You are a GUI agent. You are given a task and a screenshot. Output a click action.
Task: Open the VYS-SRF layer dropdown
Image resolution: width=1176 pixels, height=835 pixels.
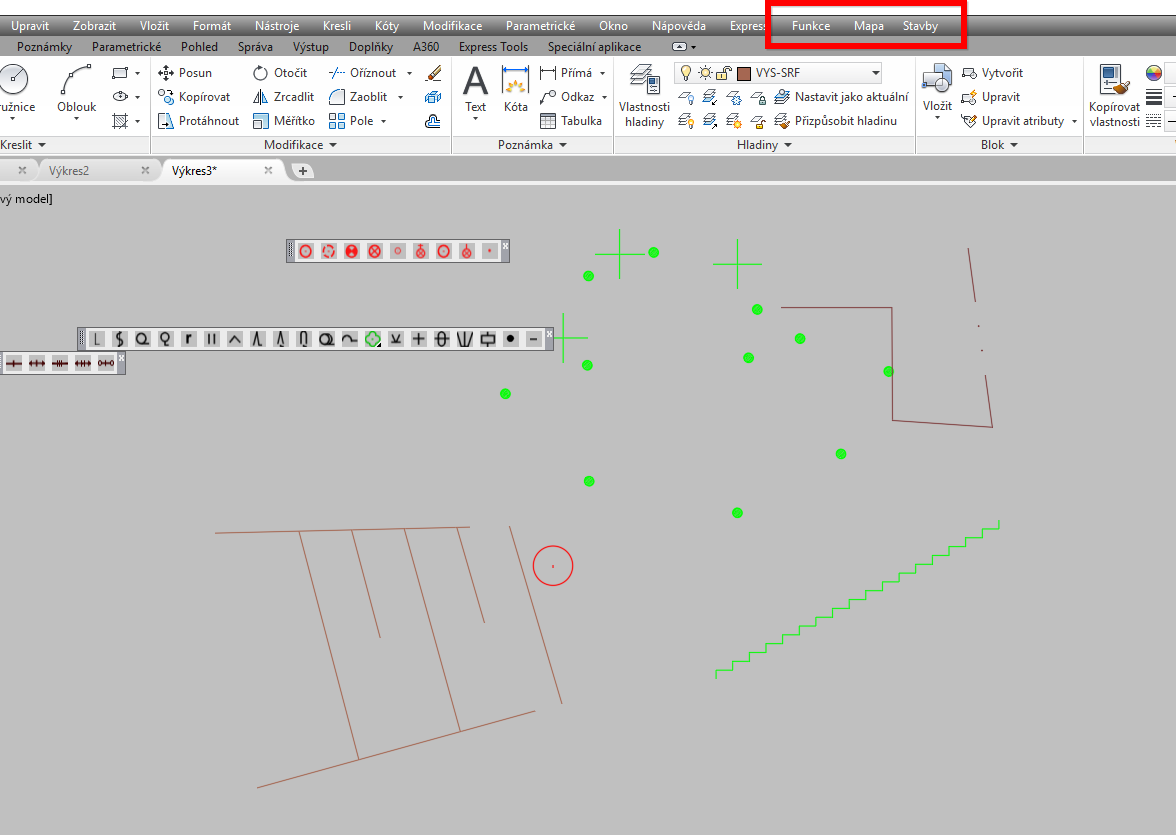(875, 73)
